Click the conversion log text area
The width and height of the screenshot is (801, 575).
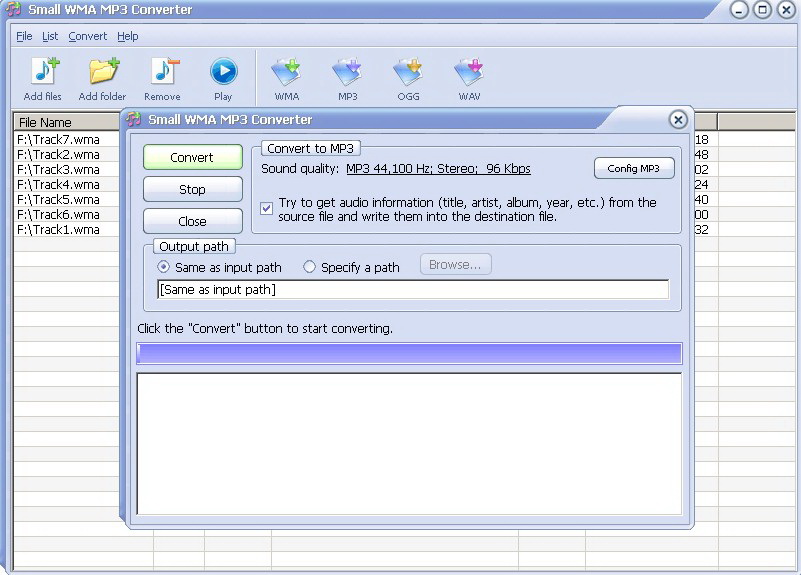[409, 444]
